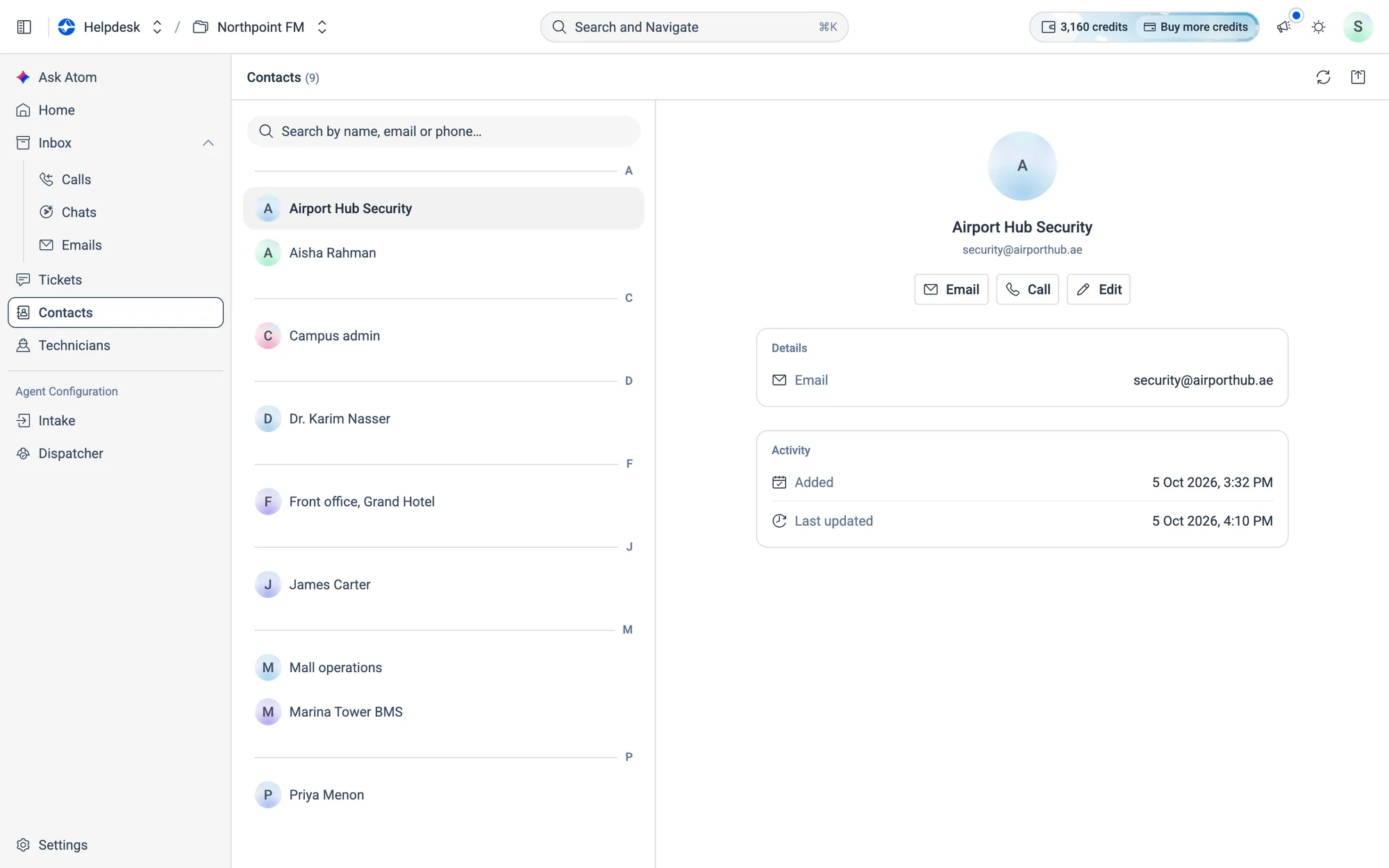Open the Helpdesk workspace switcher chevron

pyautogui.click(x=158, y=27)
